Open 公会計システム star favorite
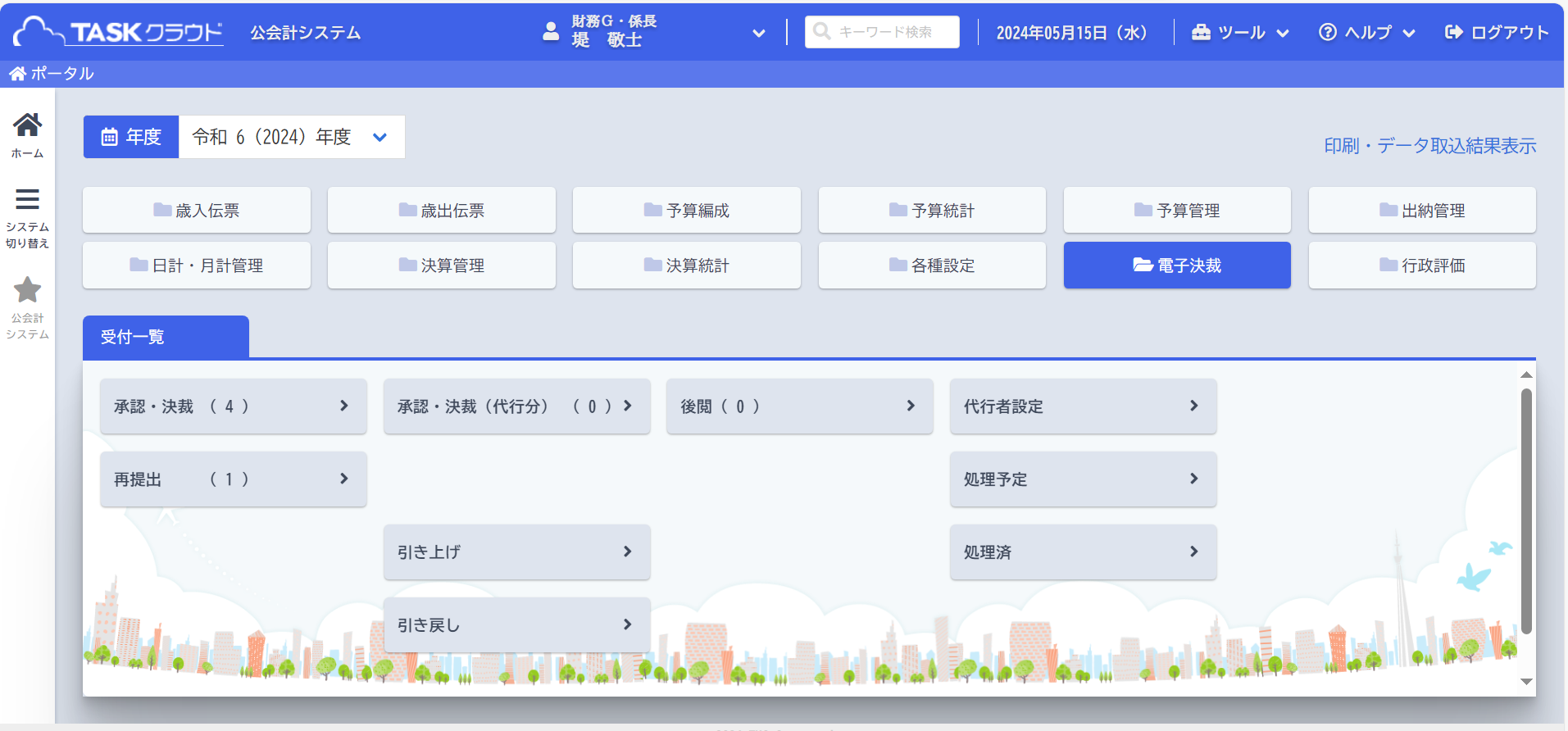This screenshot has width=1568, height=731. coord(27,308)
